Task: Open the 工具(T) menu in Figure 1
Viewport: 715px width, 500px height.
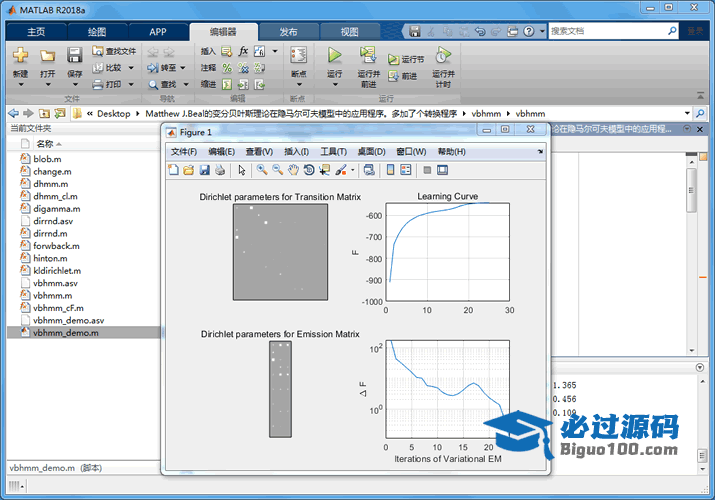Action: pyautogui.click(x=333, y=152)
